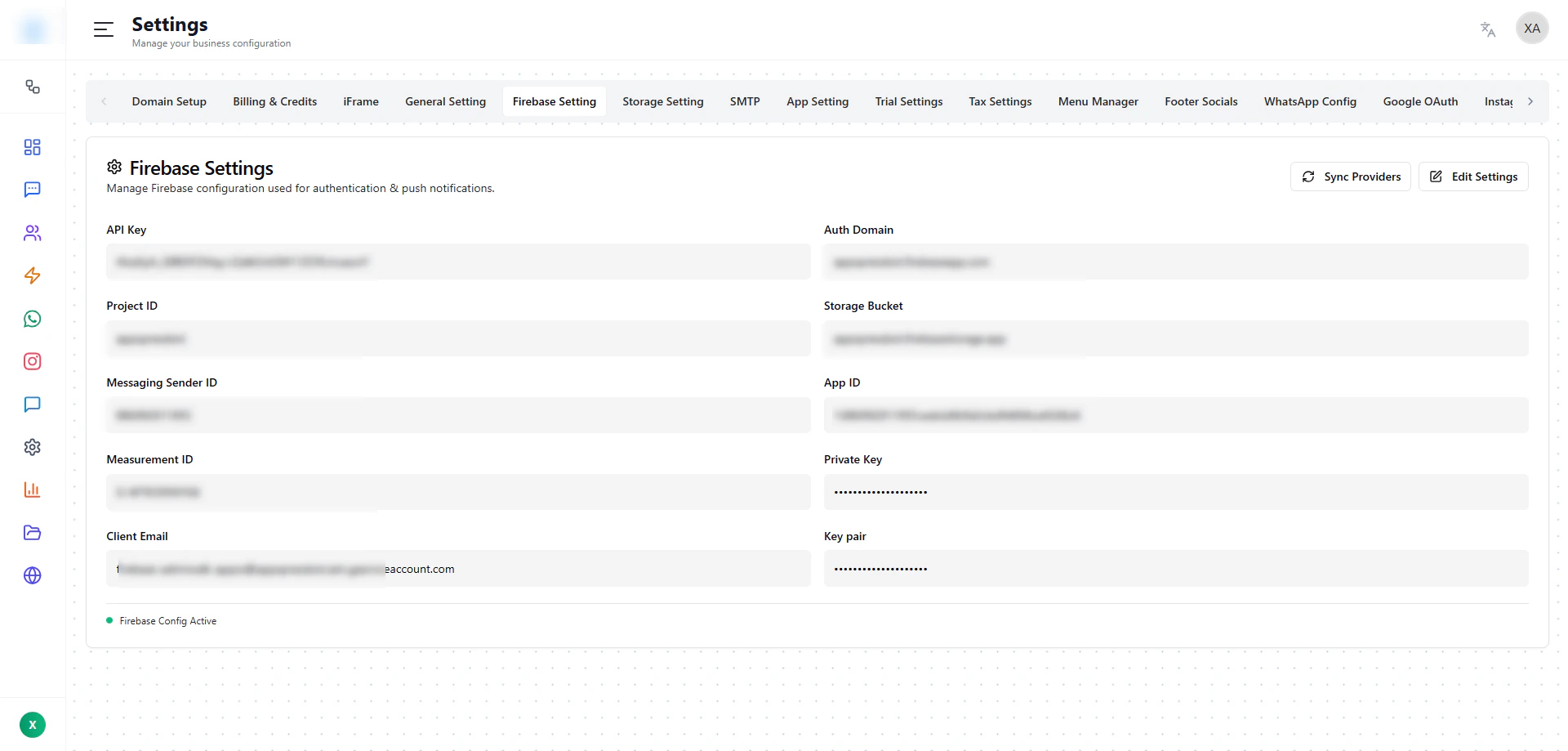Click the Project ID field
Image resolution: width=1568 pixels, height=751 pixels.
pyautogui.click(x=458, y=338)
